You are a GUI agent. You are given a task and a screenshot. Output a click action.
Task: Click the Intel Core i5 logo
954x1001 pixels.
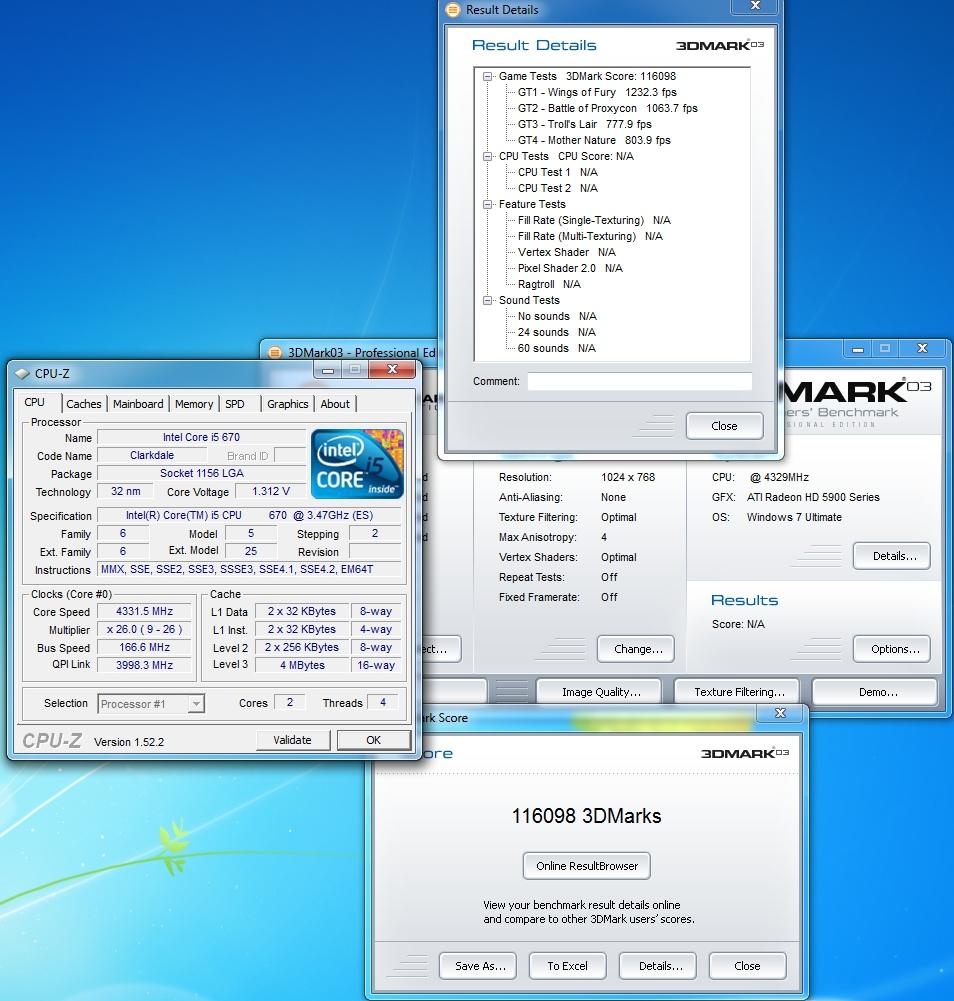coord(357,464)
